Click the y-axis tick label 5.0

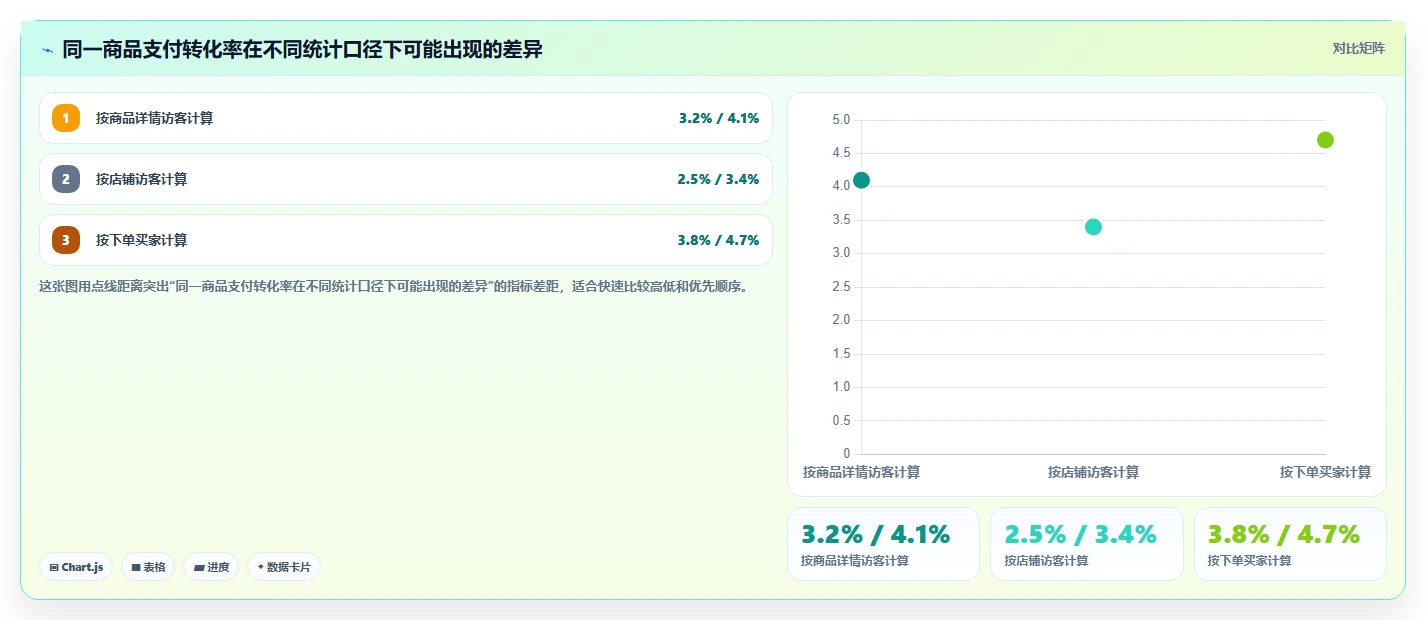pyautogui.click(x=841, y=120)
